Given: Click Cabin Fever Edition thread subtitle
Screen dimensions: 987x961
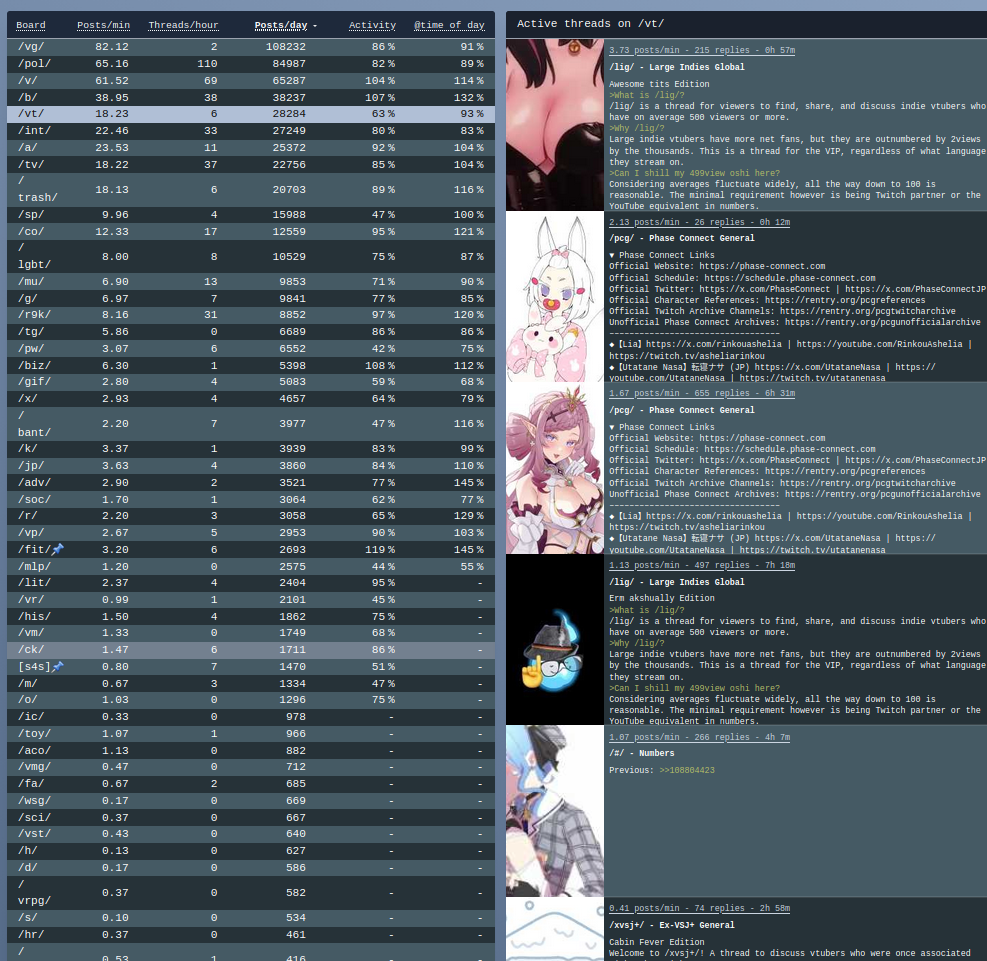Looking at the screenshot, I should coord(657,942).
